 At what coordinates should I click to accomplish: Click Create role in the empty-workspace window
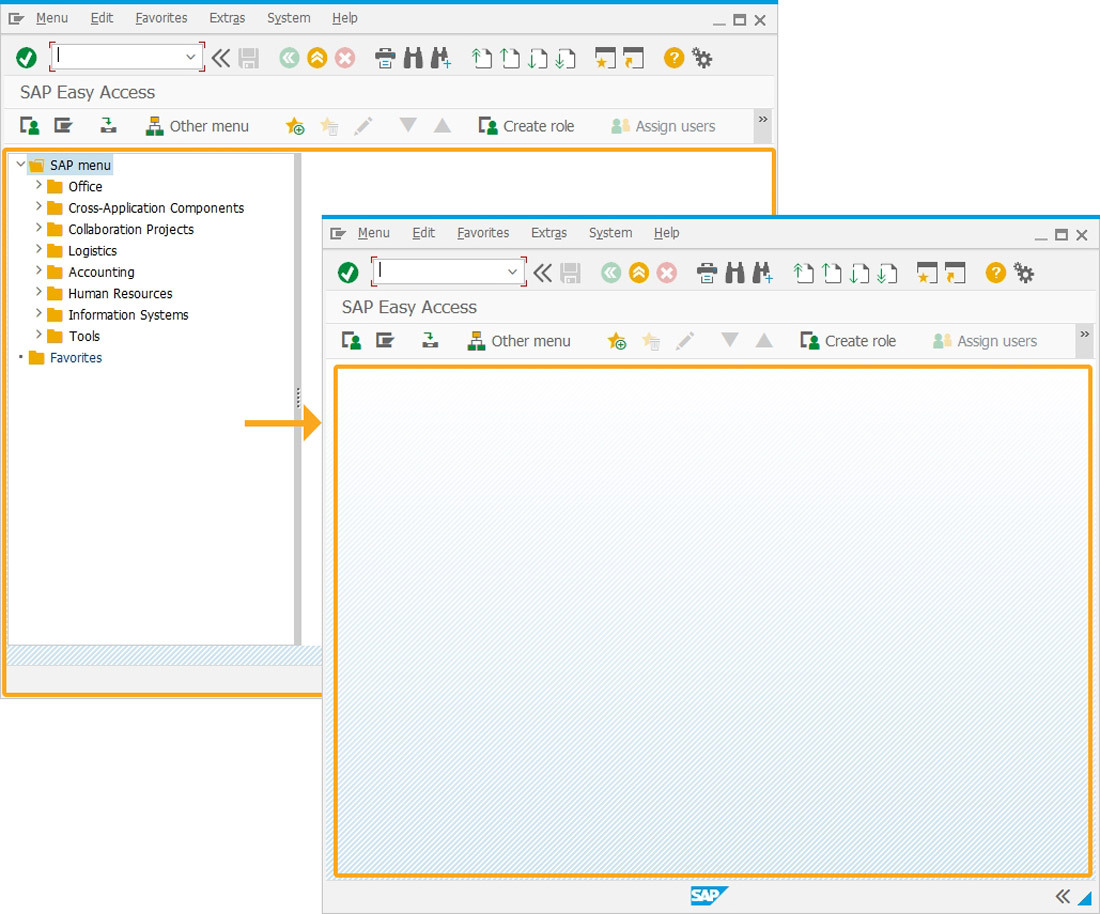[x=848, y=341]
